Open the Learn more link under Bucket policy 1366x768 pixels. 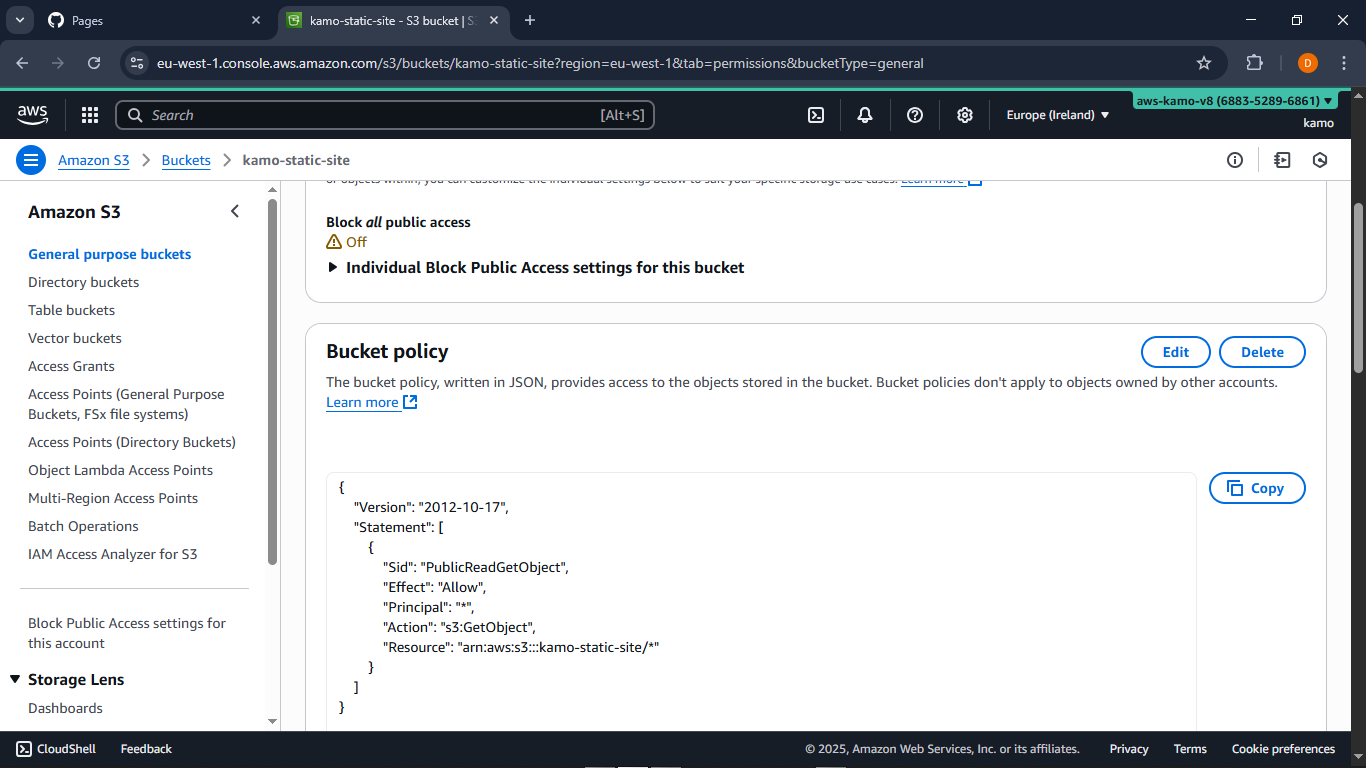[x=362, y=402]
